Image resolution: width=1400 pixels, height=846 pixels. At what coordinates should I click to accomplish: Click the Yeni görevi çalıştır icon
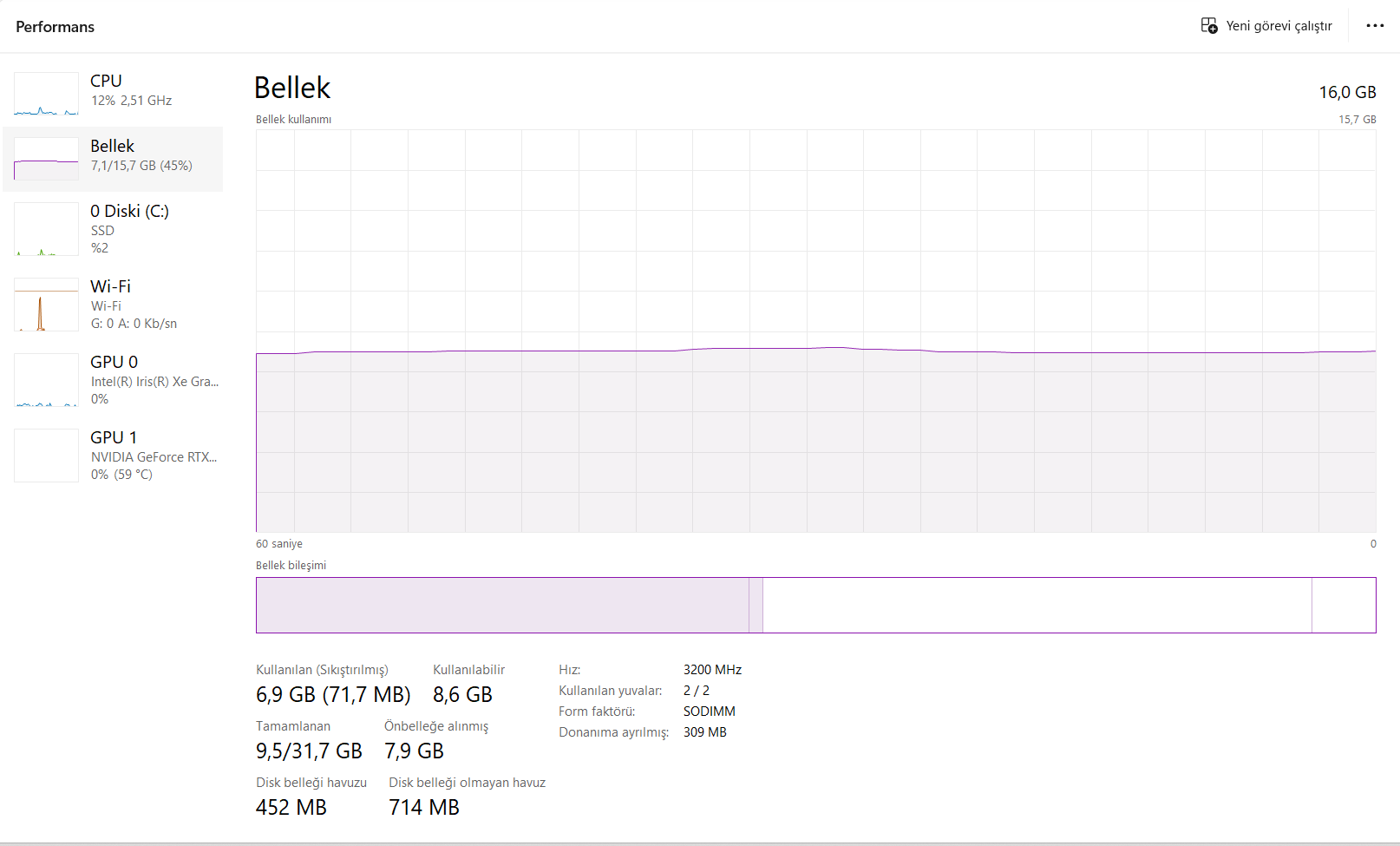pos(1208,26)
